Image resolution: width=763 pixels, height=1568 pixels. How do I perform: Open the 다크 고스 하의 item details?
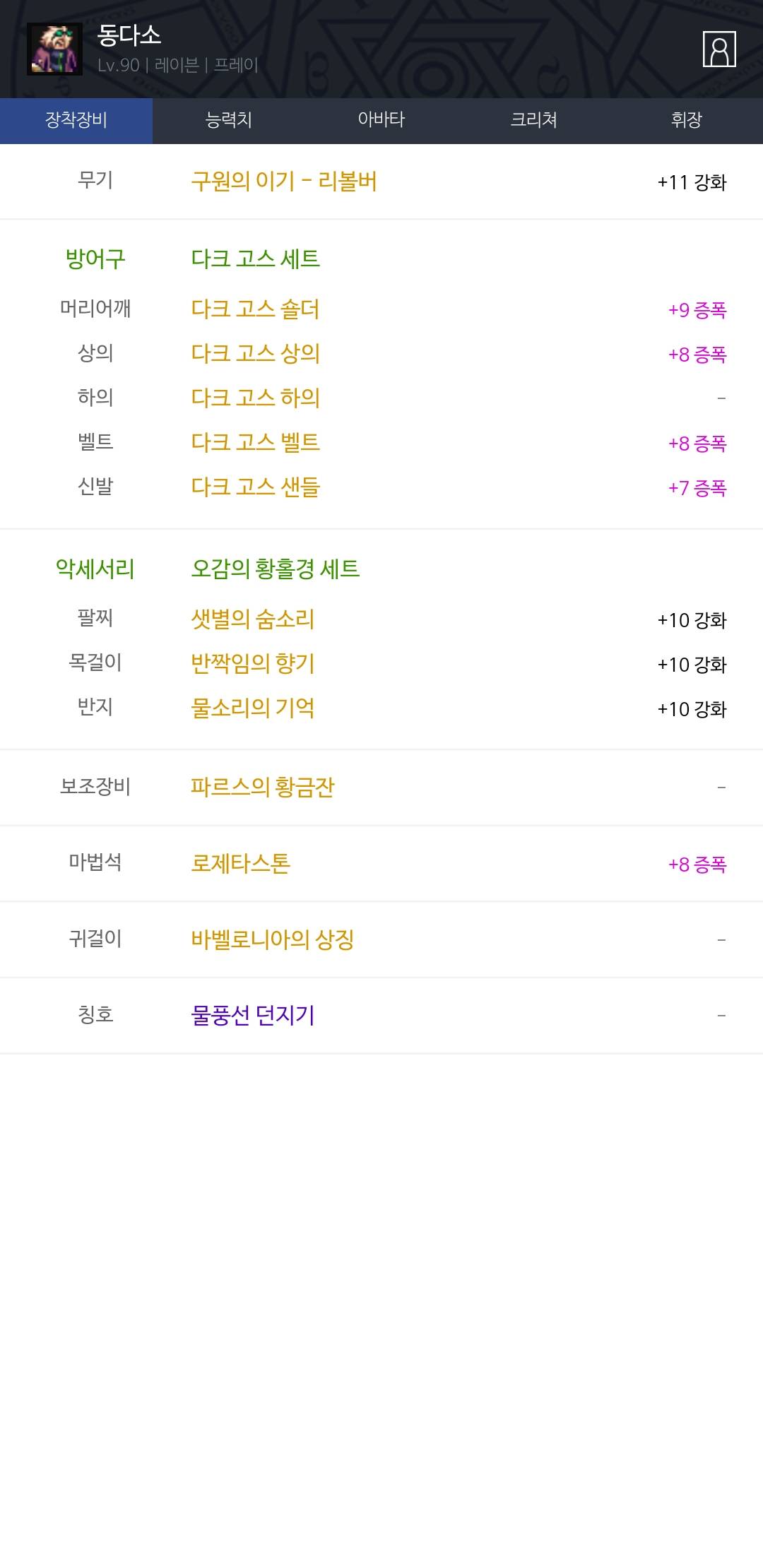click(255, 398)
